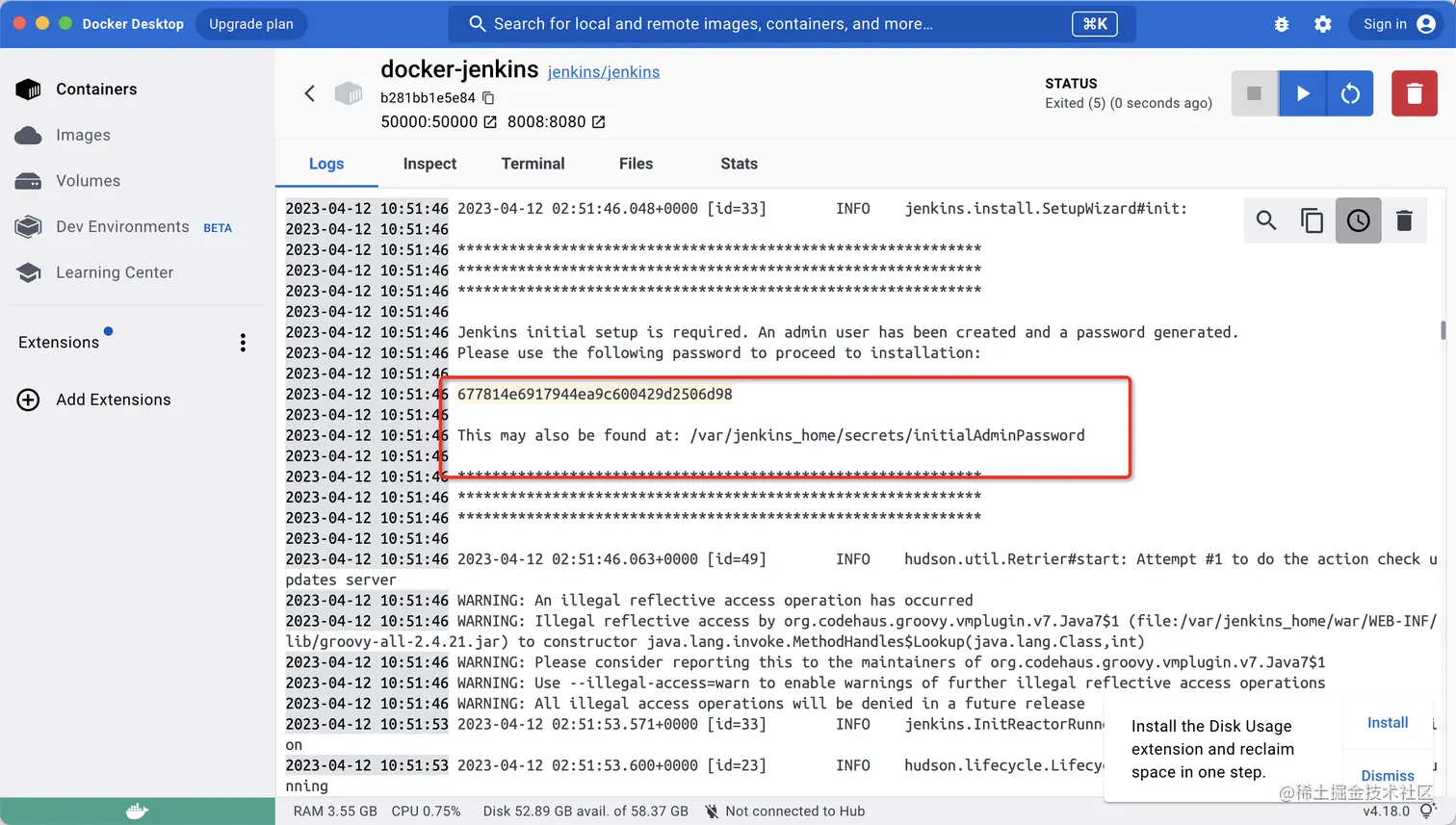Viewport: 1456px width, 825px height.
Task: Toggle log timestamps clock icon
Action: (1358, 220)
